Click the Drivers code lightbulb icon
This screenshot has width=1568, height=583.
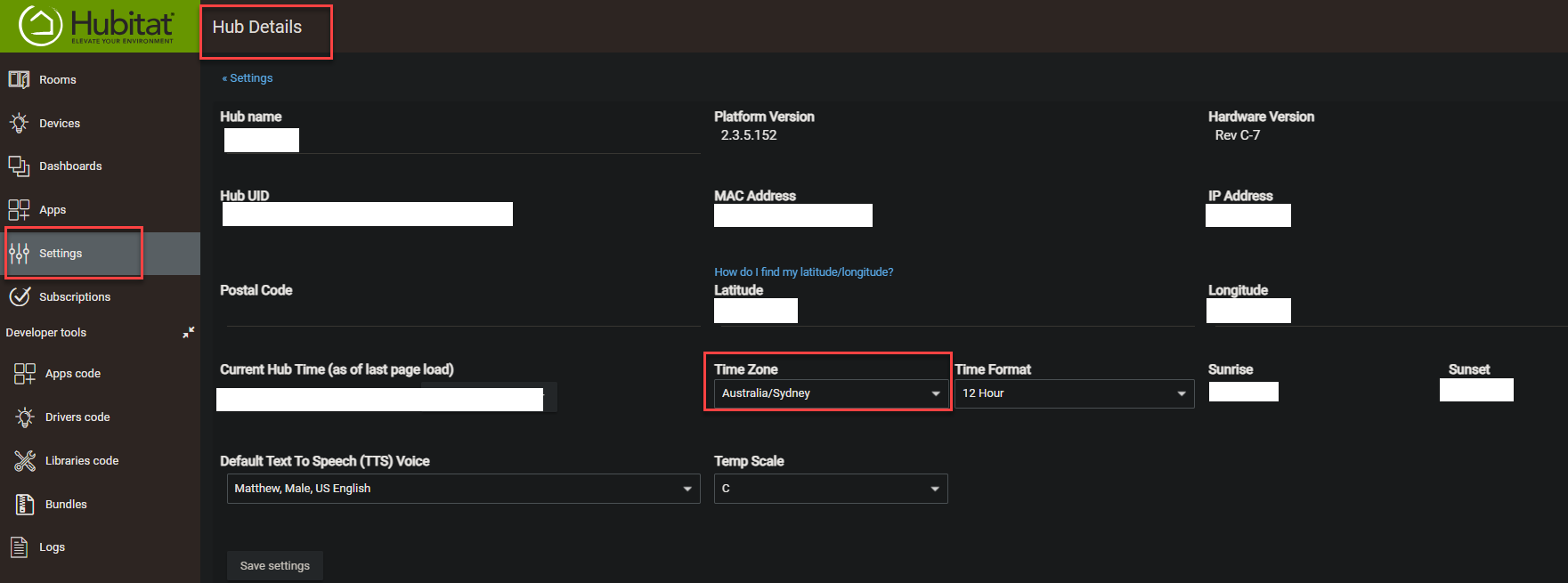tap(25, 417)
